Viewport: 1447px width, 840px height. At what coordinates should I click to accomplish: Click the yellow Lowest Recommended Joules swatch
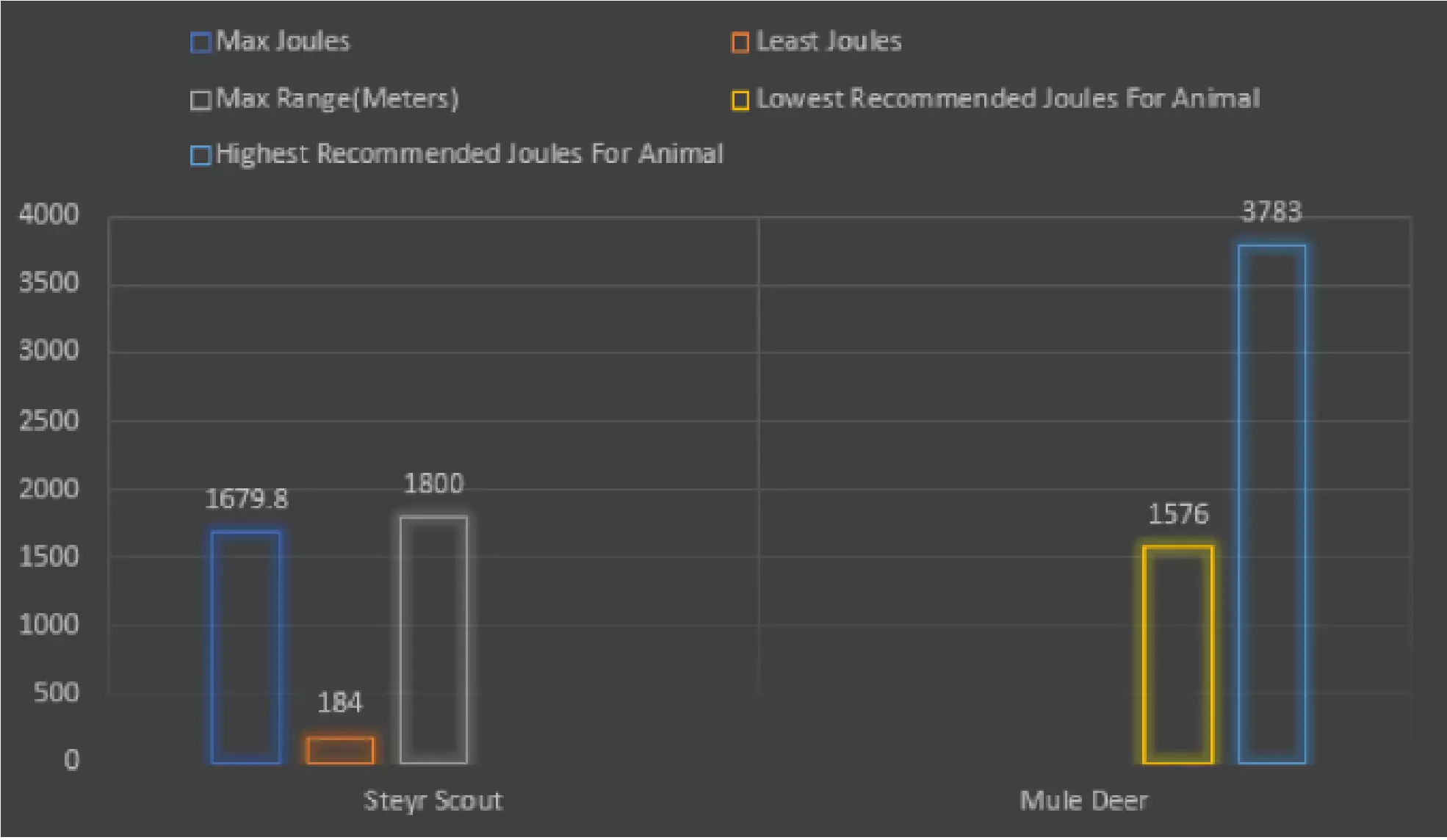click(740, 100)
